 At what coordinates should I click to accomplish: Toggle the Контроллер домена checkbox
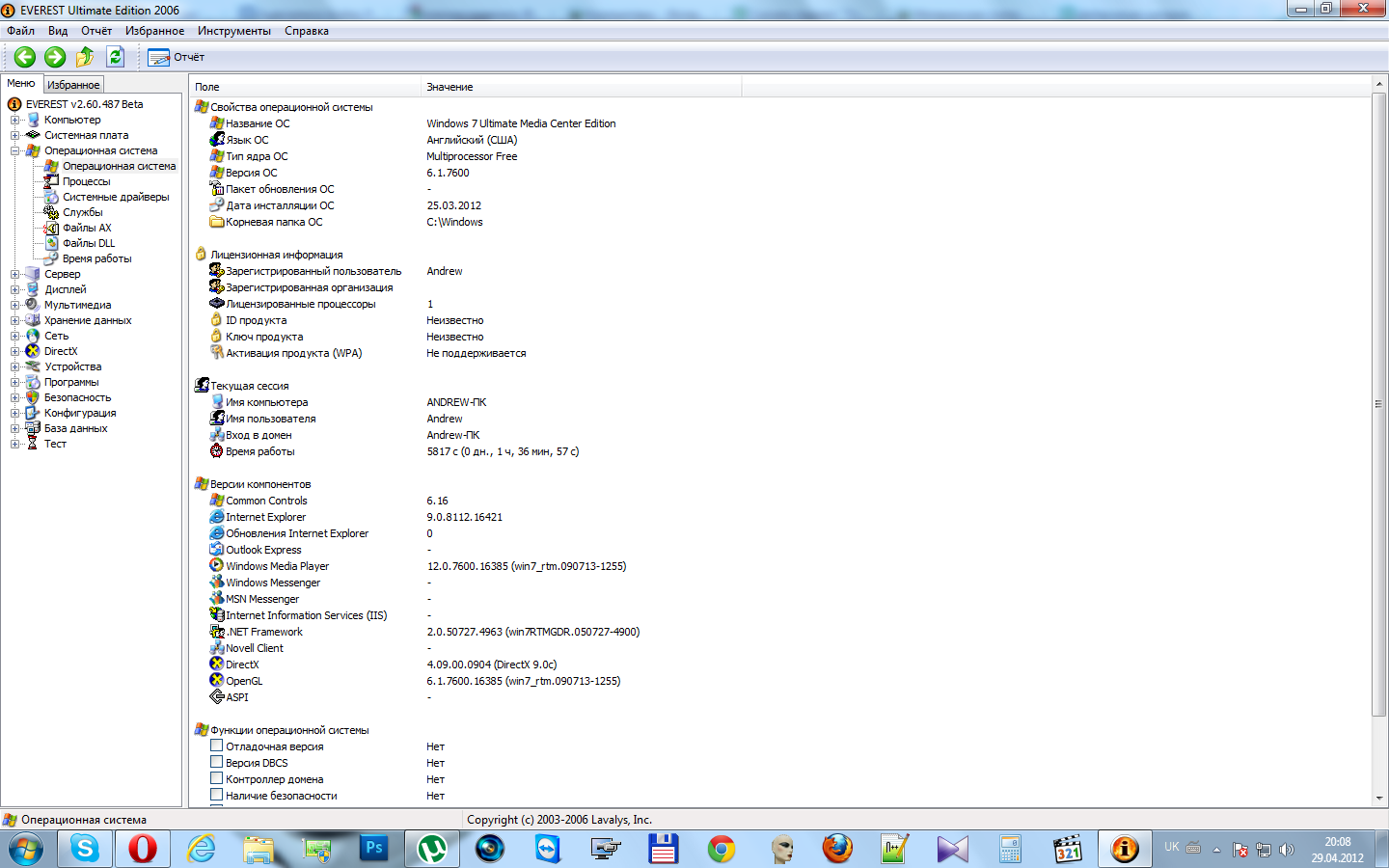tap(217, 778)
